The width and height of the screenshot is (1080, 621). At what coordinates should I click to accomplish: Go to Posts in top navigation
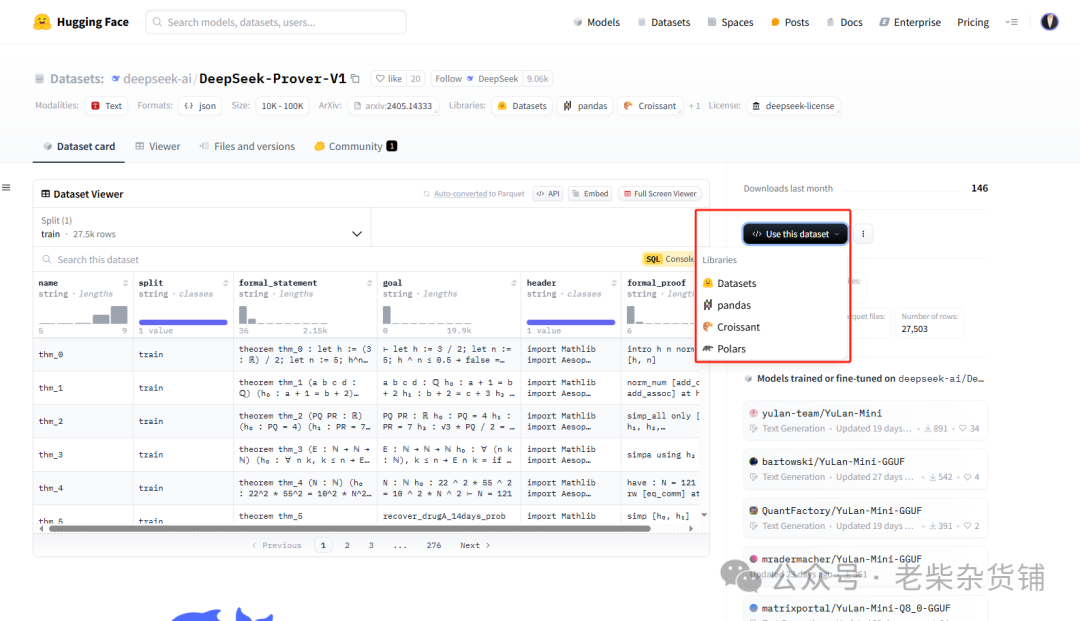pyautogui.click(x=790, y=22)
